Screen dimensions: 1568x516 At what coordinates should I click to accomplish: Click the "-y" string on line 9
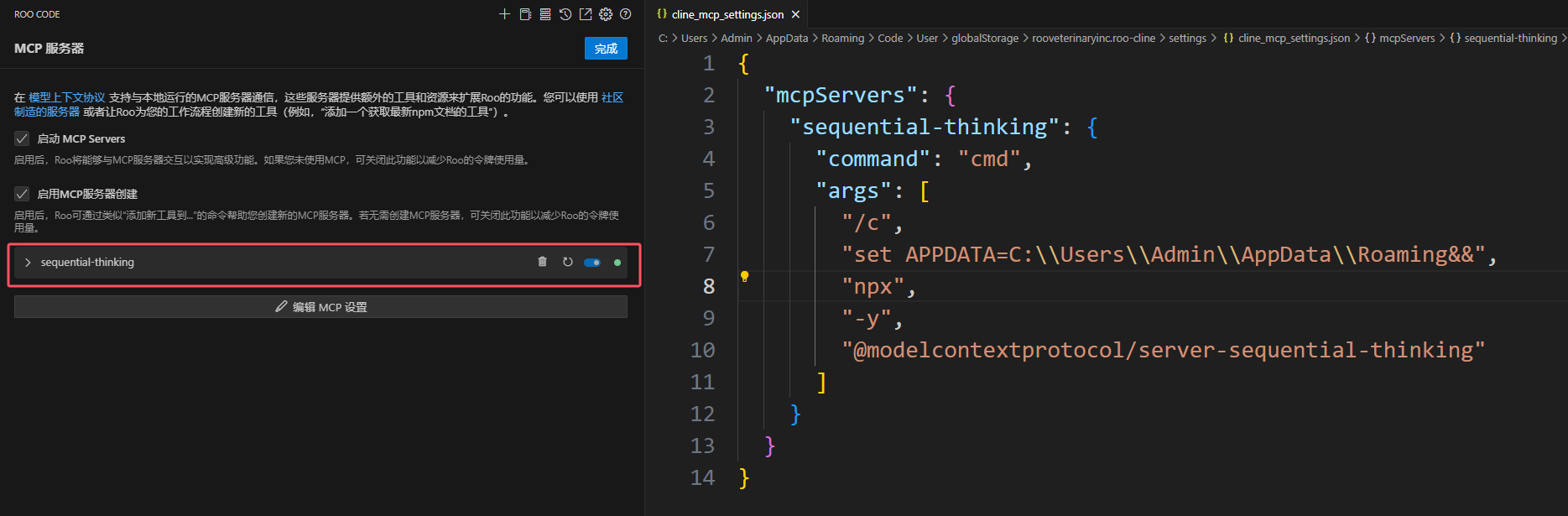point(867,318)
